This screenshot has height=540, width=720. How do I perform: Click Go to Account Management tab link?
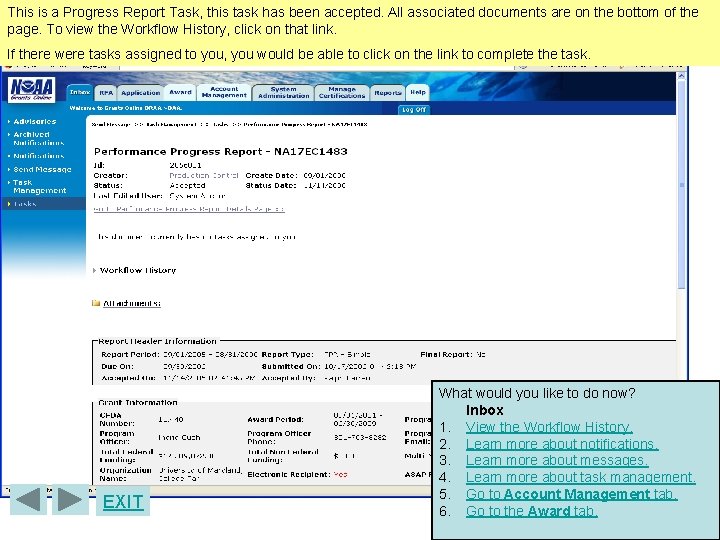click(572, 494)
